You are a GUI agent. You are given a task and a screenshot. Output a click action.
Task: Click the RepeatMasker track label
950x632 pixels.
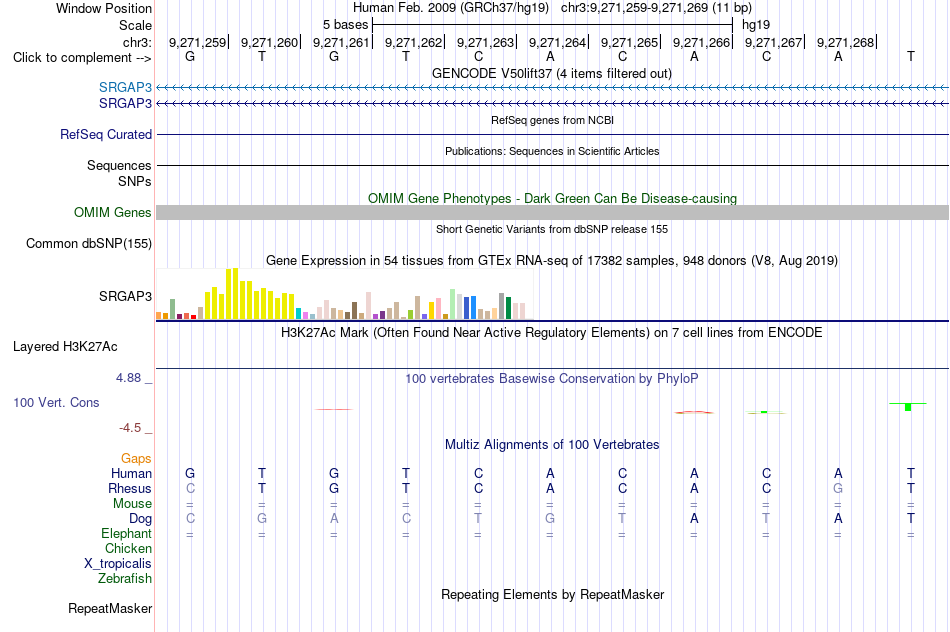(x=110, y=608)
